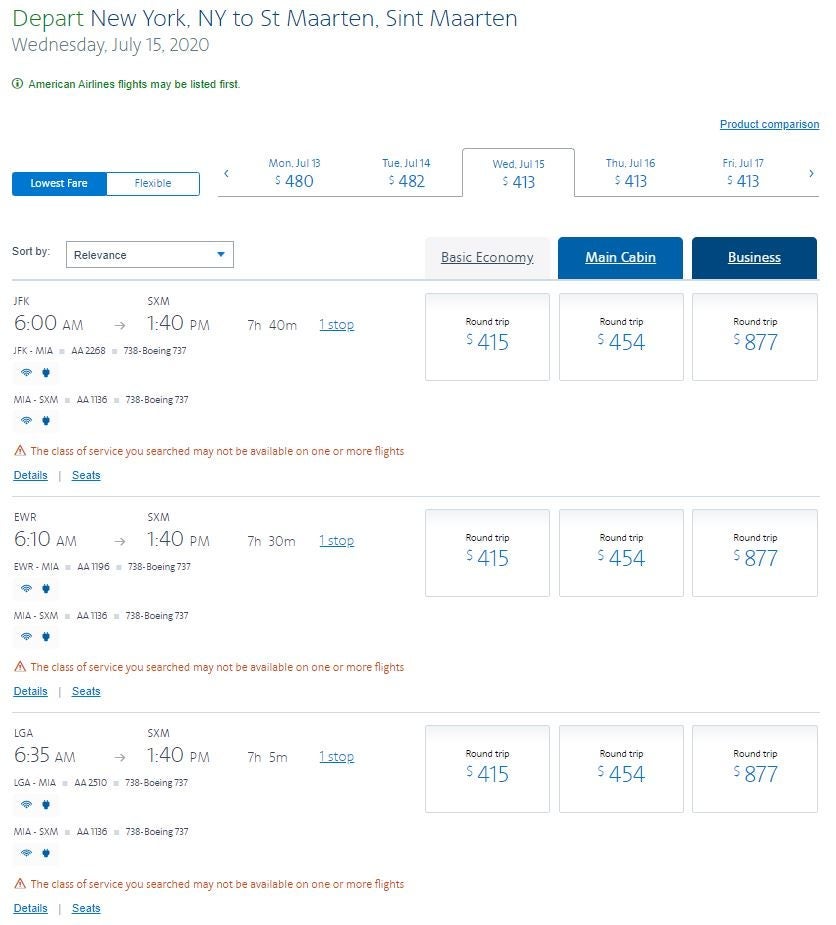Click info icon beside American Airlines notice
The width and height of the screenshot is (836, 925).
point(17,84)
